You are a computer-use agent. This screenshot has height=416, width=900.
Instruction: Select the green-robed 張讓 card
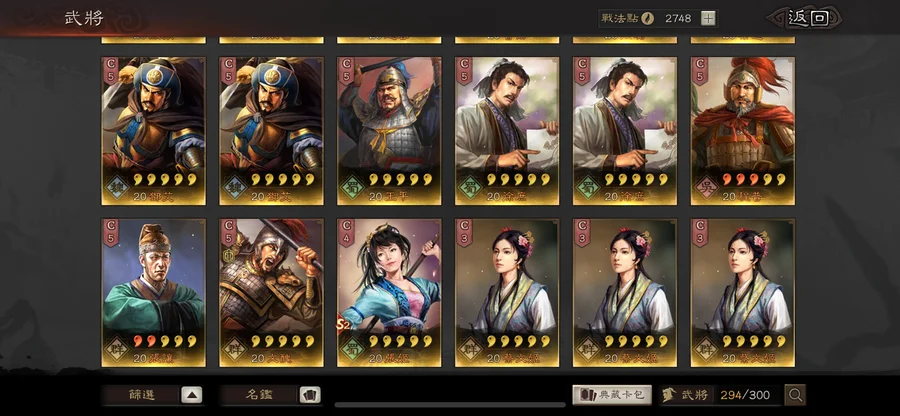point(153,293)
